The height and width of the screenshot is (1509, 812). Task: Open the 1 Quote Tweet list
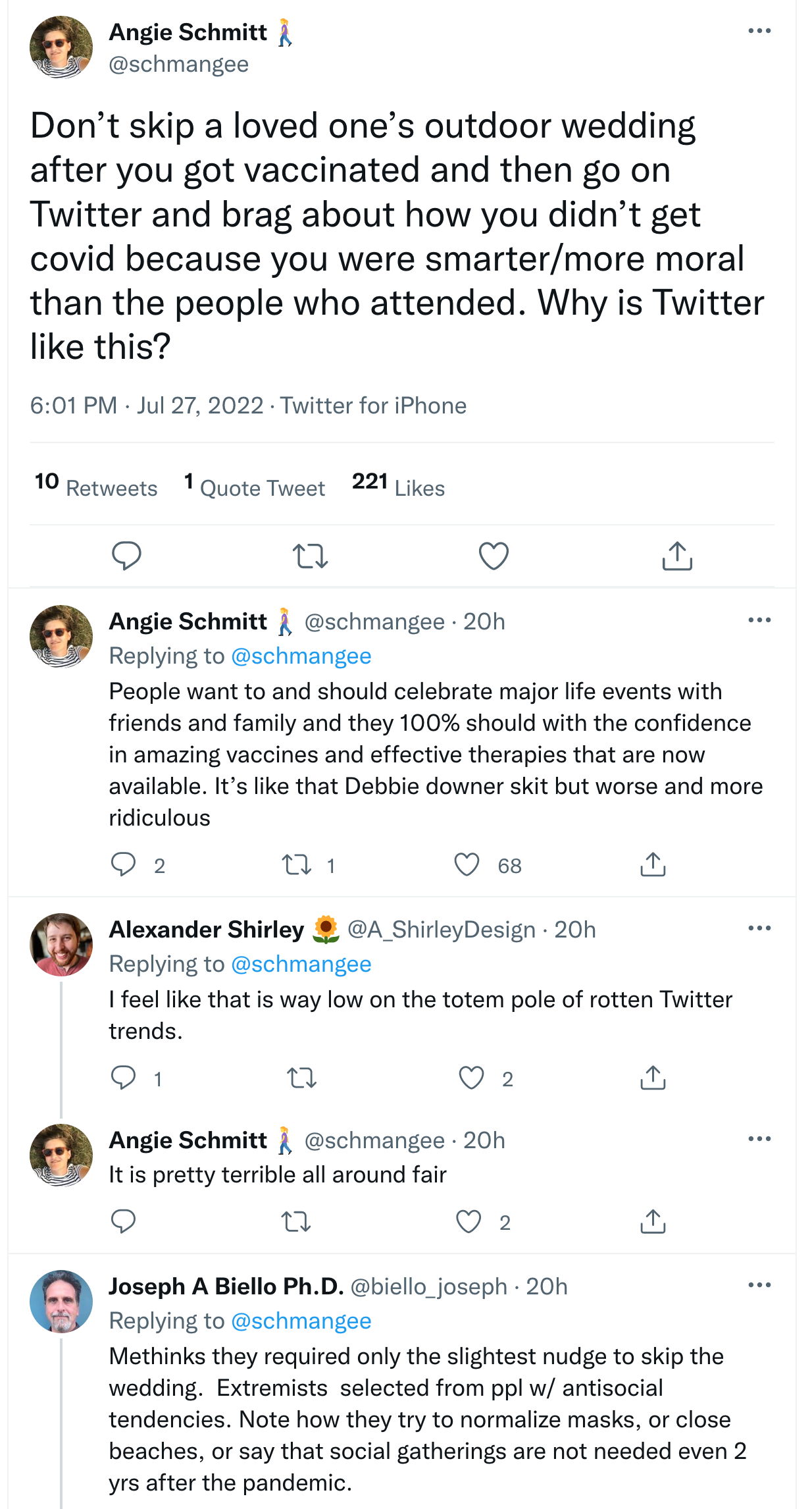coord(255,487)
